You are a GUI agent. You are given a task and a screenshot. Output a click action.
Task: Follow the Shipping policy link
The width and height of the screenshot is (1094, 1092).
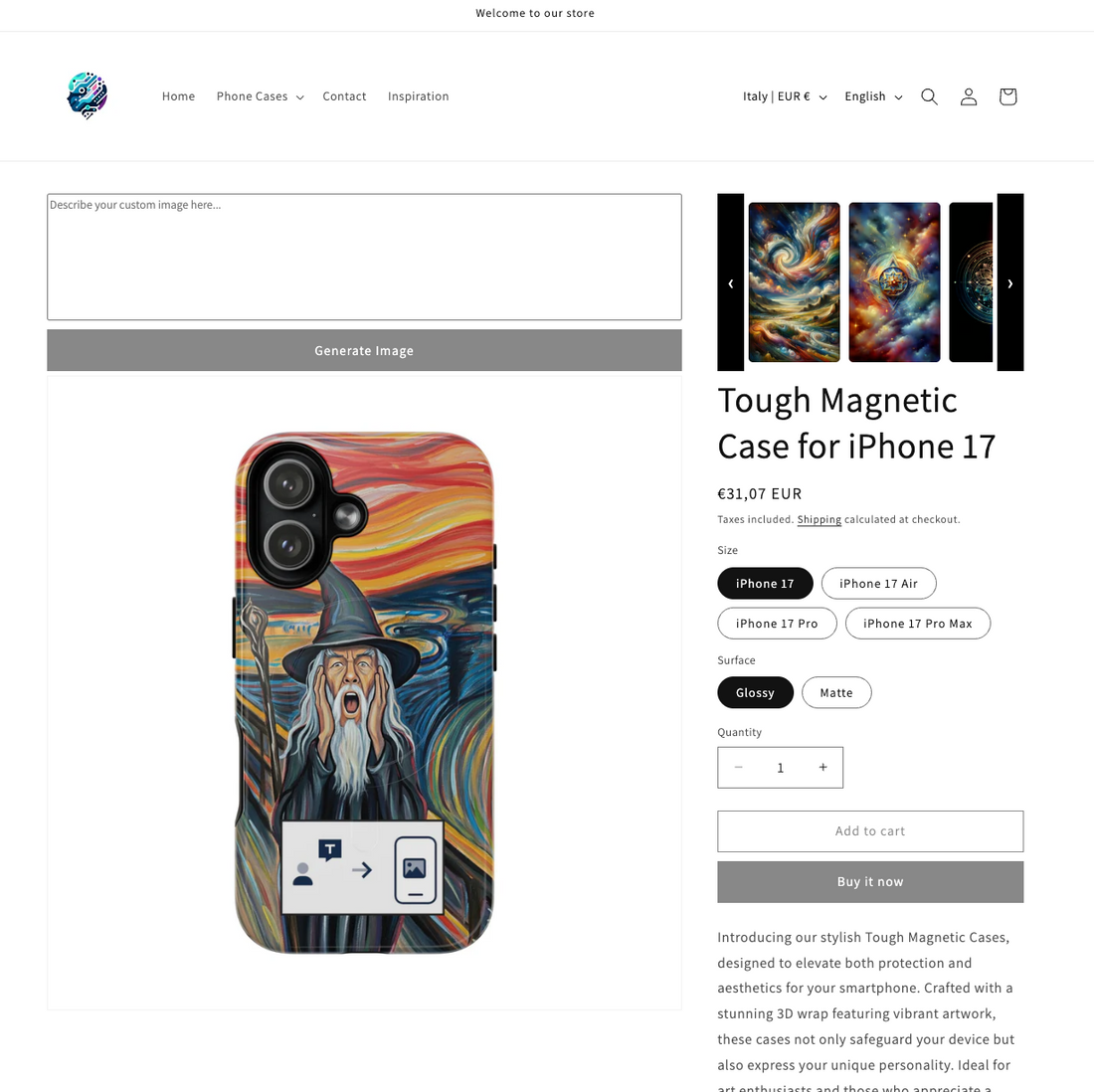(x=820, y=519)
